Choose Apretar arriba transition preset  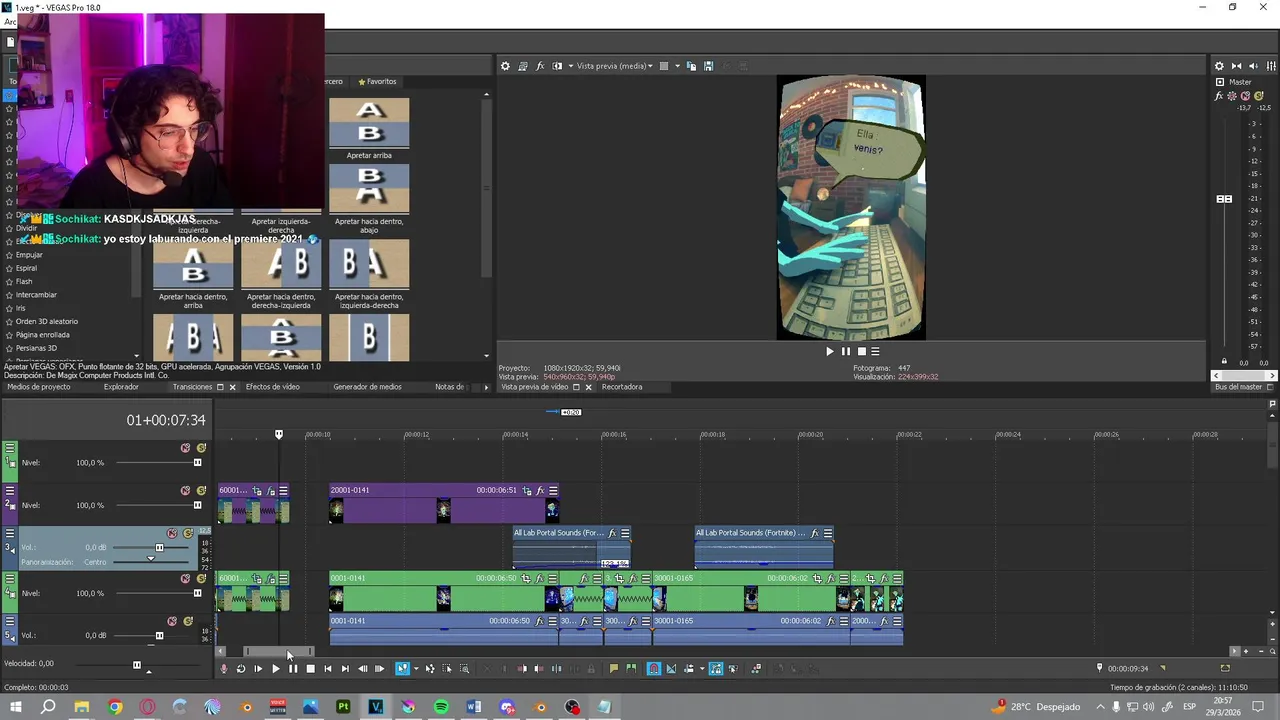[x=369, y=129]
